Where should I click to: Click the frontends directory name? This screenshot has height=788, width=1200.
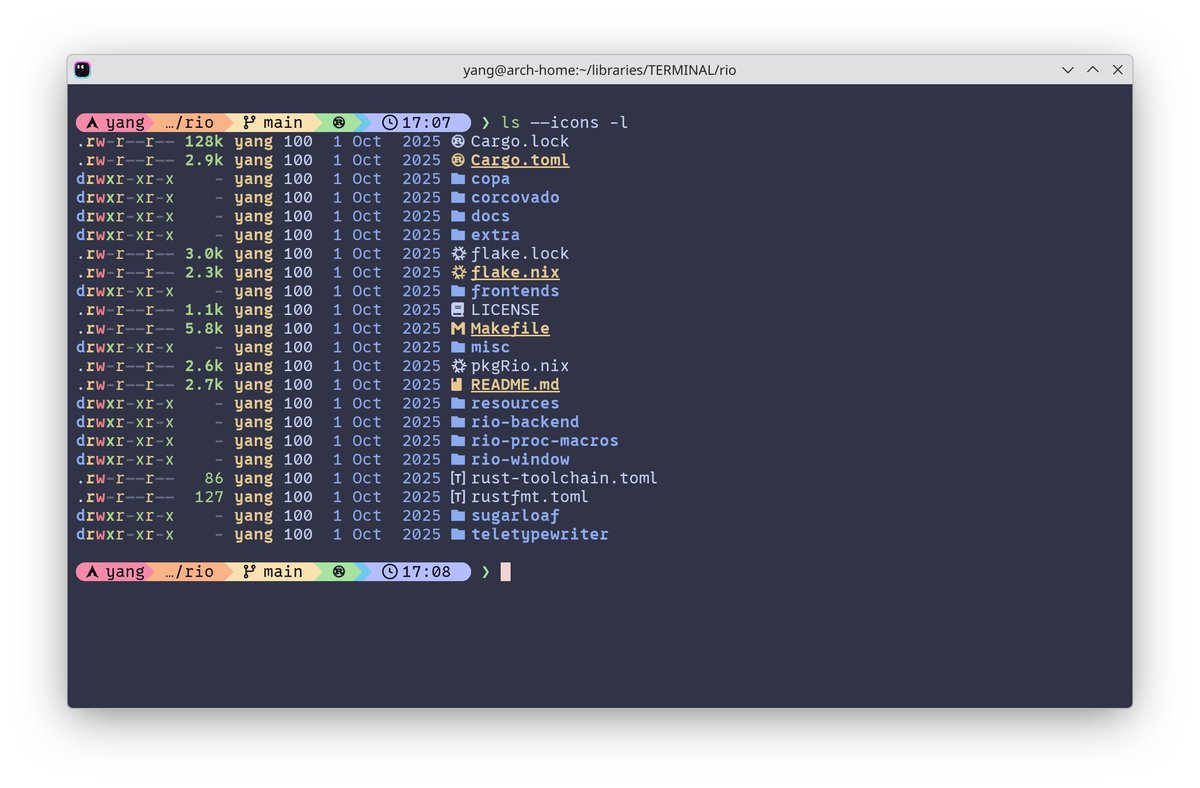pos(515,291)
